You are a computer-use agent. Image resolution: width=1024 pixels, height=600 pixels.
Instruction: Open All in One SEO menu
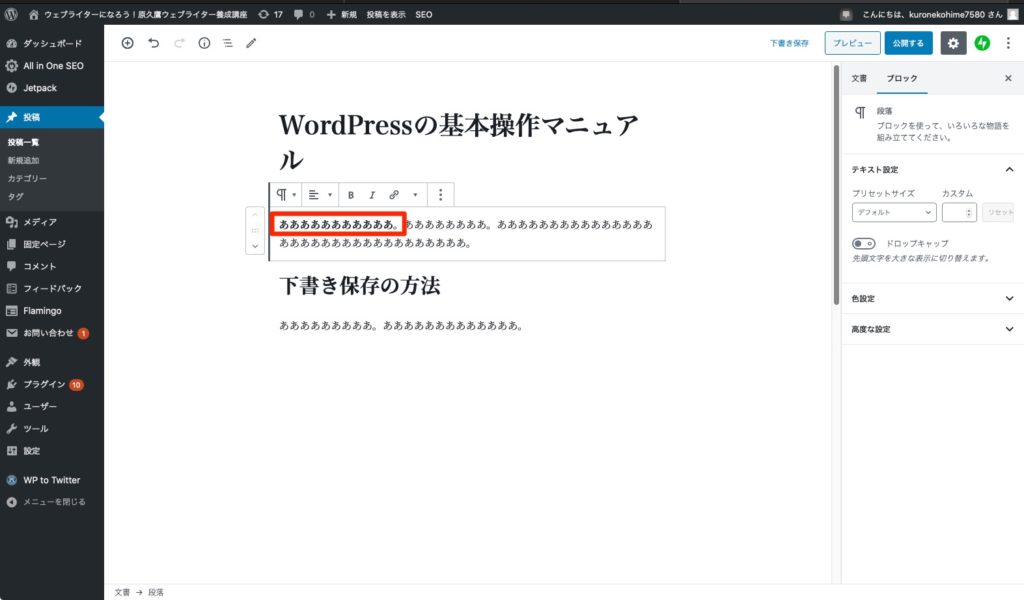(x=52, y=65)
